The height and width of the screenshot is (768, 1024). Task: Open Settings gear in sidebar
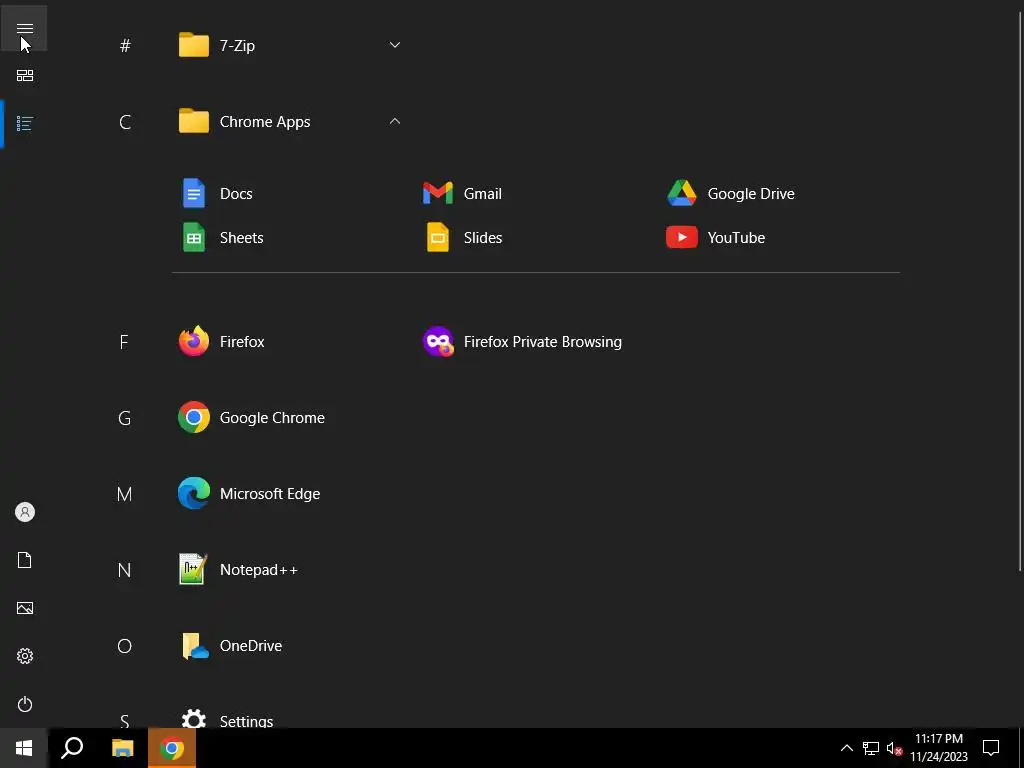coord(24,656)
